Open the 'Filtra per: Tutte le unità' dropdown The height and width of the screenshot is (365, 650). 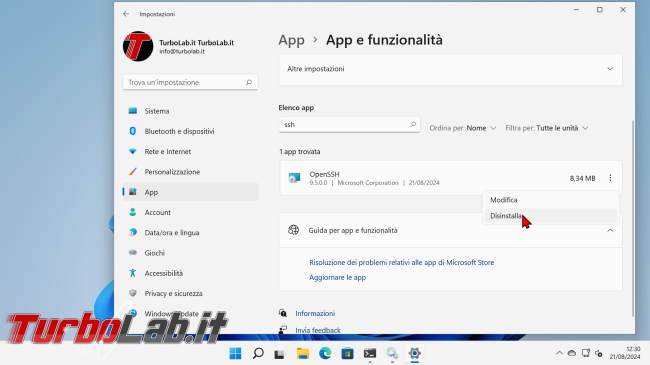[x=547, y=128]
